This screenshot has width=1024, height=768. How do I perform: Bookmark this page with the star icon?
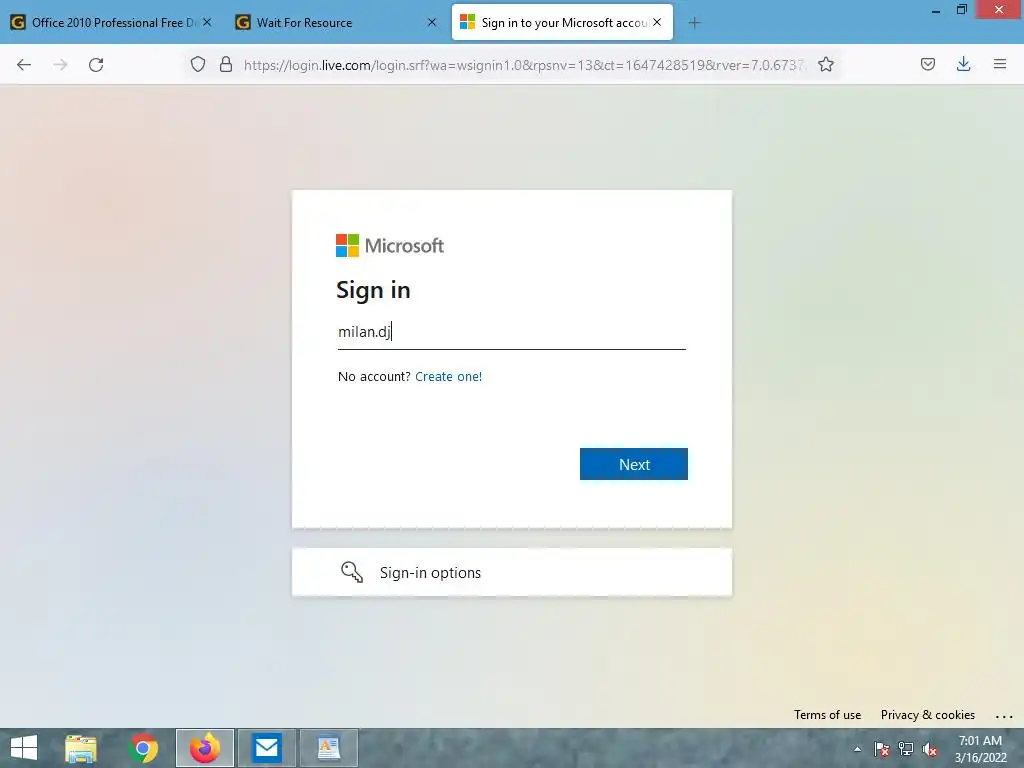[825, 64]
